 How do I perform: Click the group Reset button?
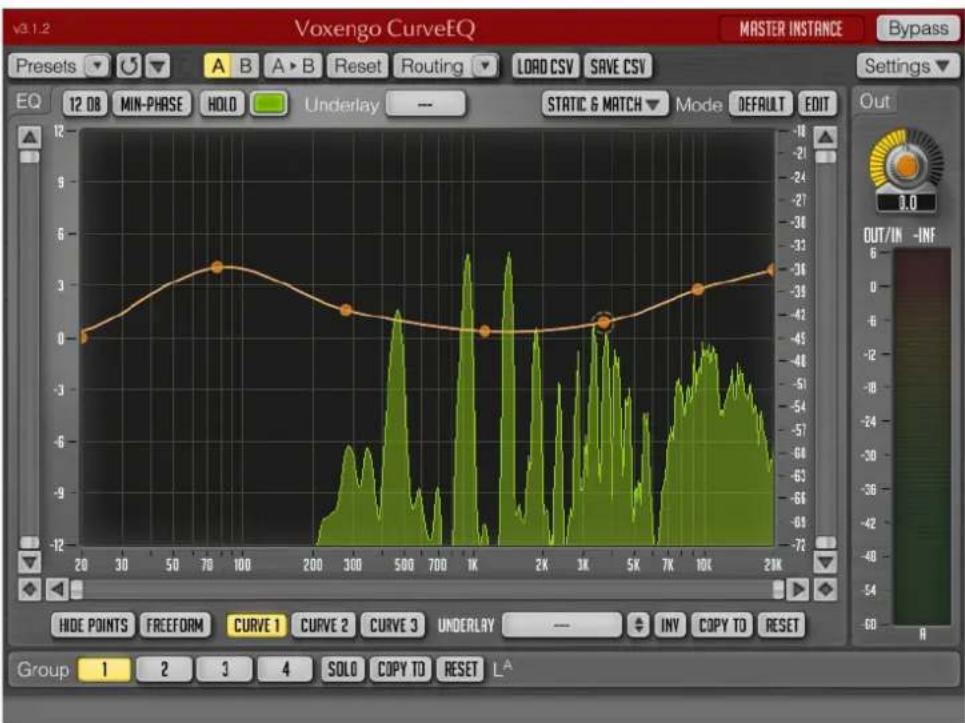click(x=460, y=669)
